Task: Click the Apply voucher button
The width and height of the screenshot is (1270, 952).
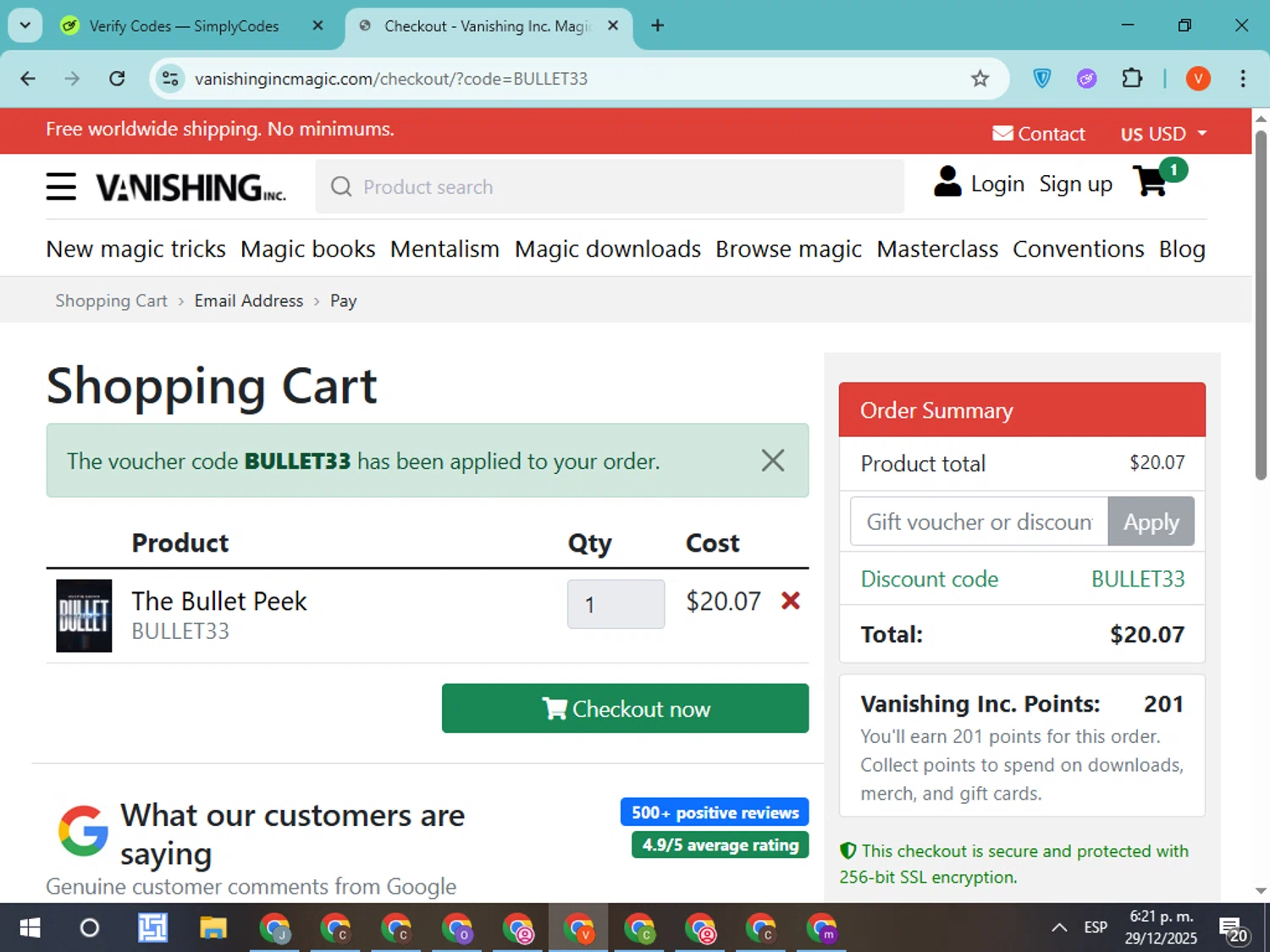Action: [1151, 521]
